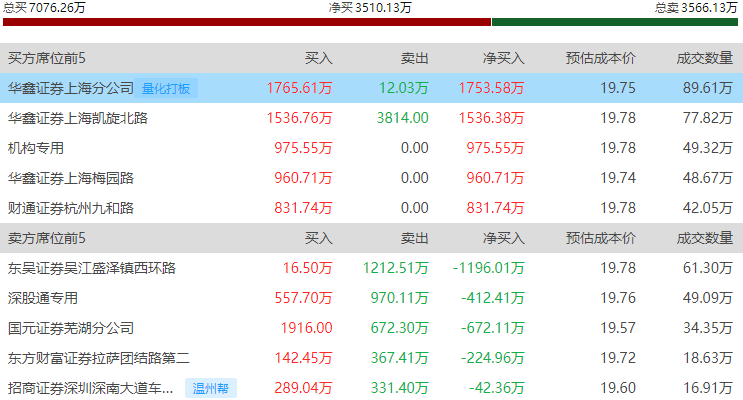
Task: Click sell amount 672.30万
Action: 399,327
